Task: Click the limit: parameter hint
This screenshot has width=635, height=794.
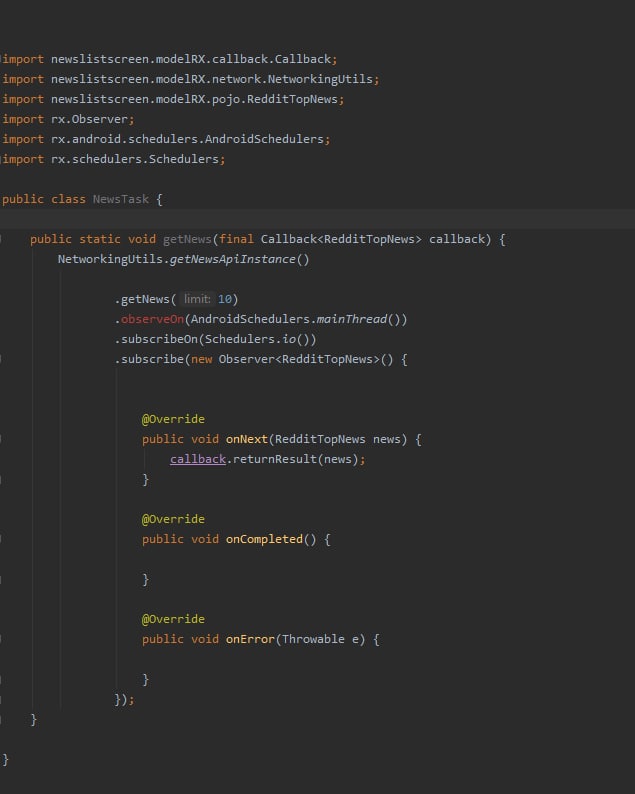Action: click(197, 299)
